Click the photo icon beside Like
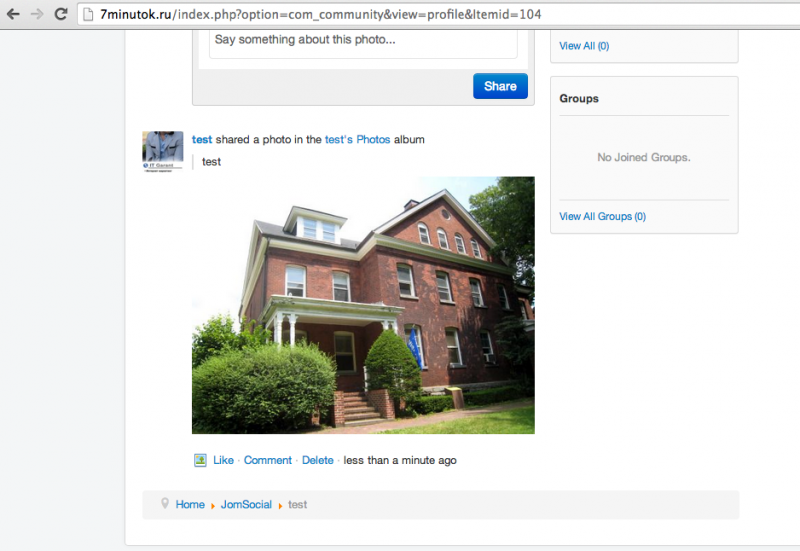Image resolution: width=800 pixels, height=551 pixels. [x=201, y=460]
